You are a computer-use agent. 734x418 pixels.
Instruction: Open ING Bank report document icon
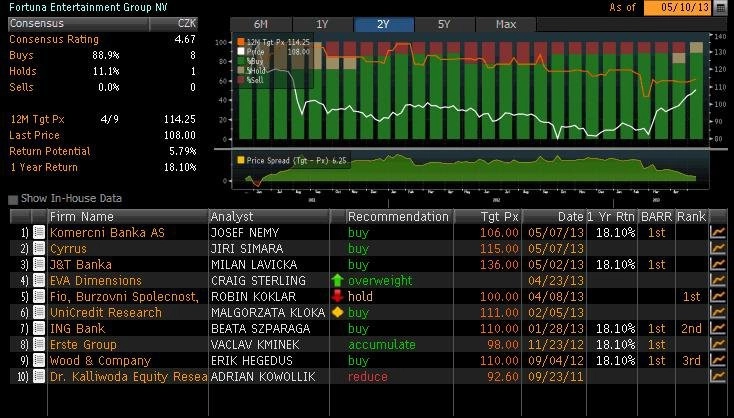click(39, 328)
